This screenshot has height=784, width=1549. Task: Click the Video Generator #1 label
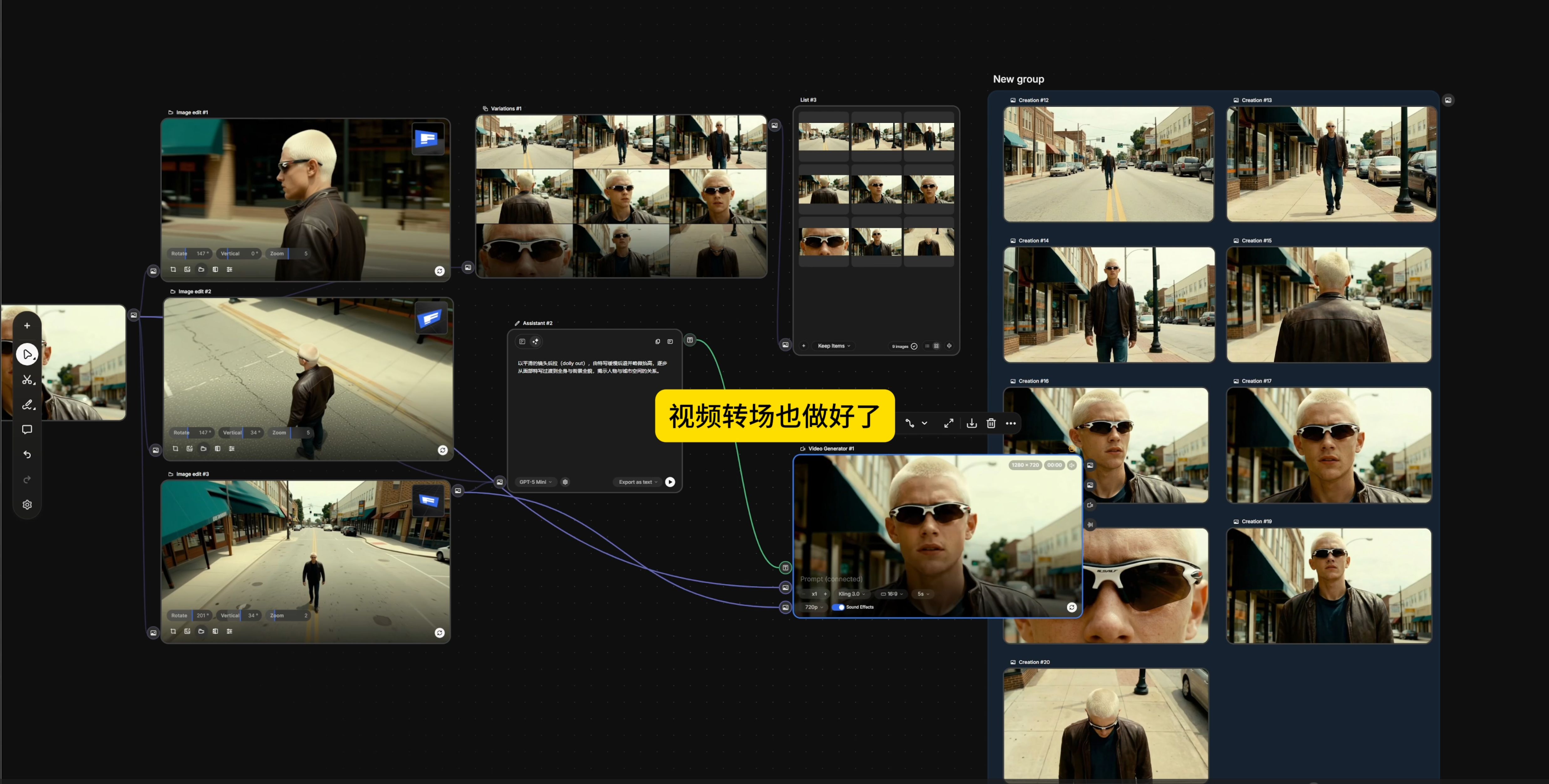[x=830, y=449]
